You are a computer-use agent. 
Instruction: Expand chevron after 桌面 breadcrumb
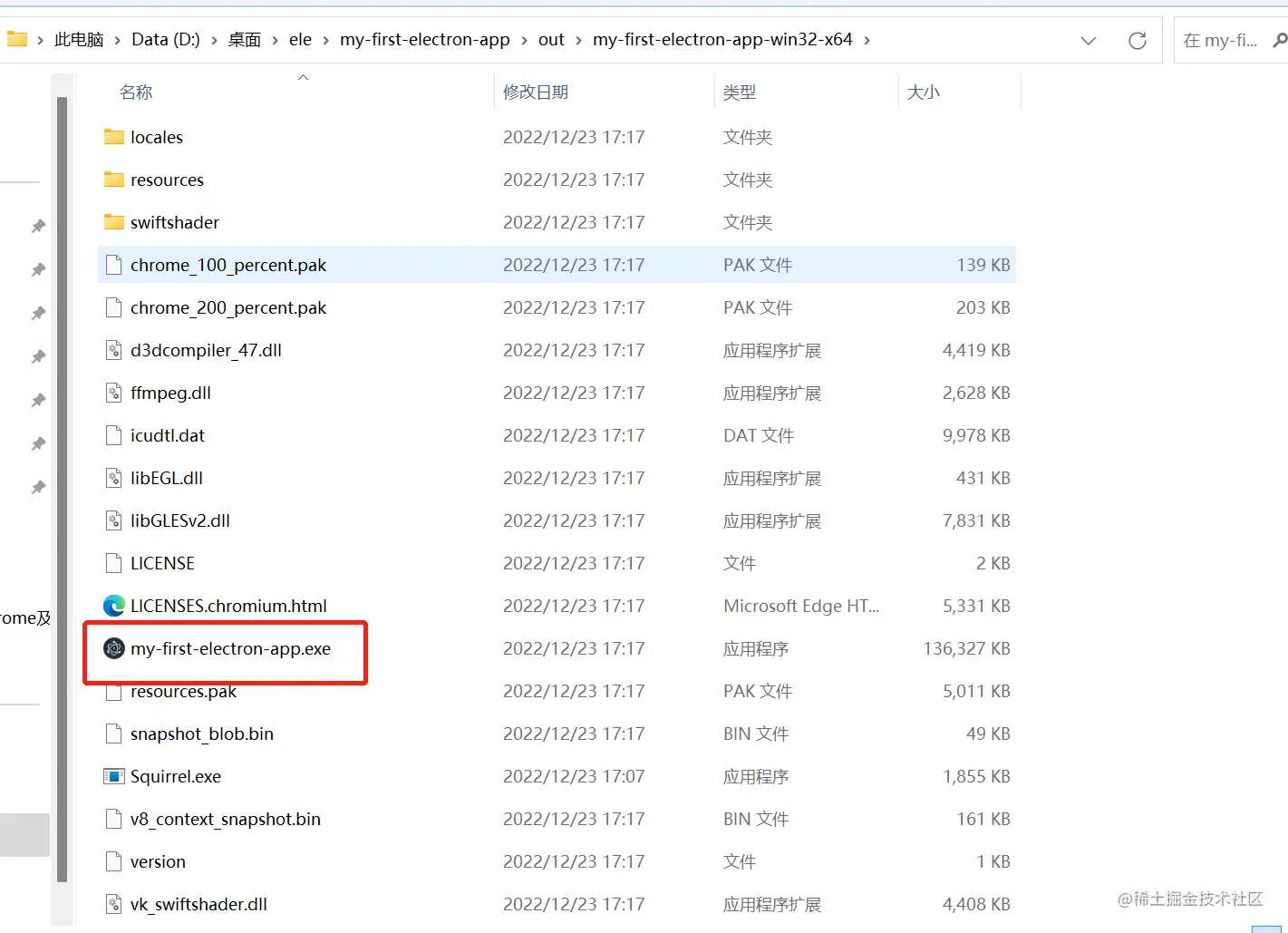[275, 40]
